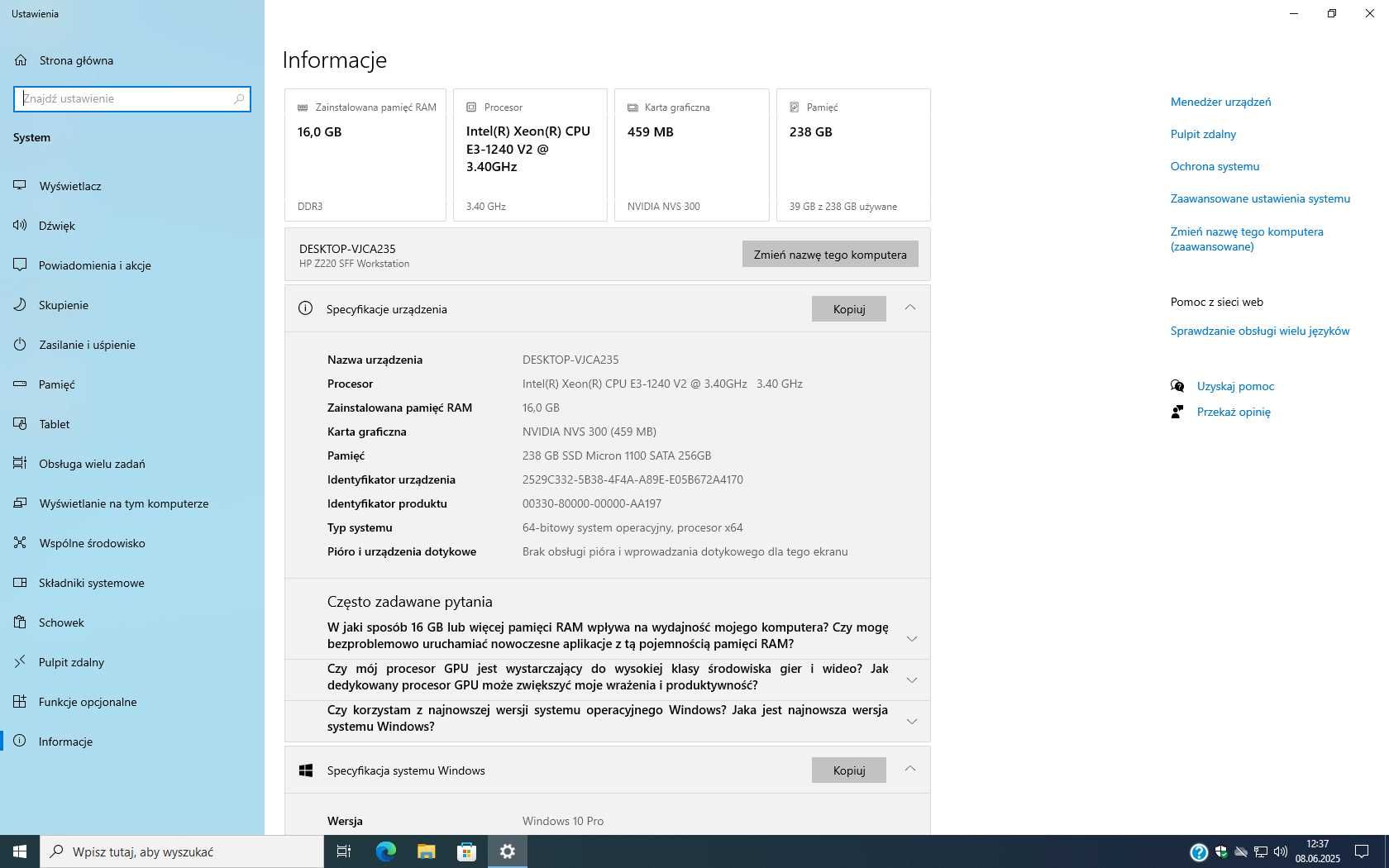The width and height of the screenshot is (1389, 868).
Task: Select the Informacje info icon
Action: click(20, 741)
